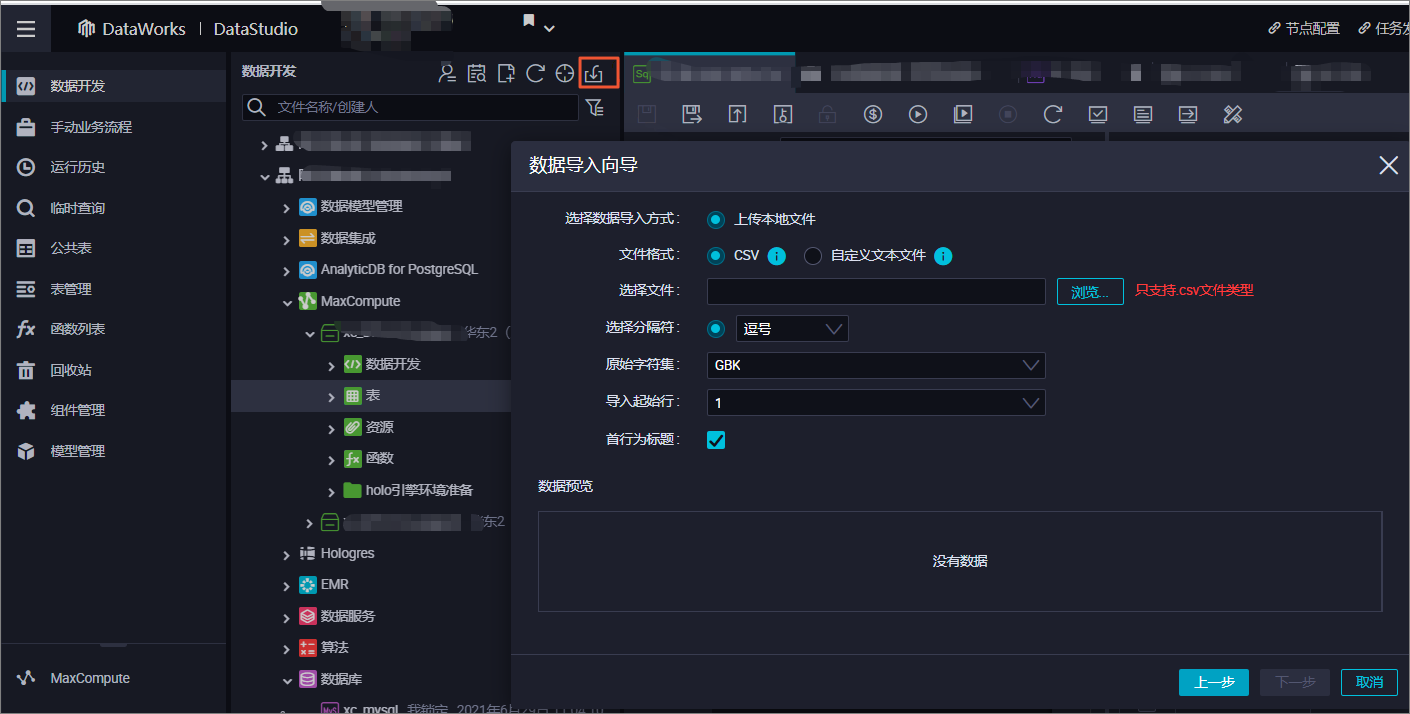Open the GBK charset dropdown

click(876, 366)
